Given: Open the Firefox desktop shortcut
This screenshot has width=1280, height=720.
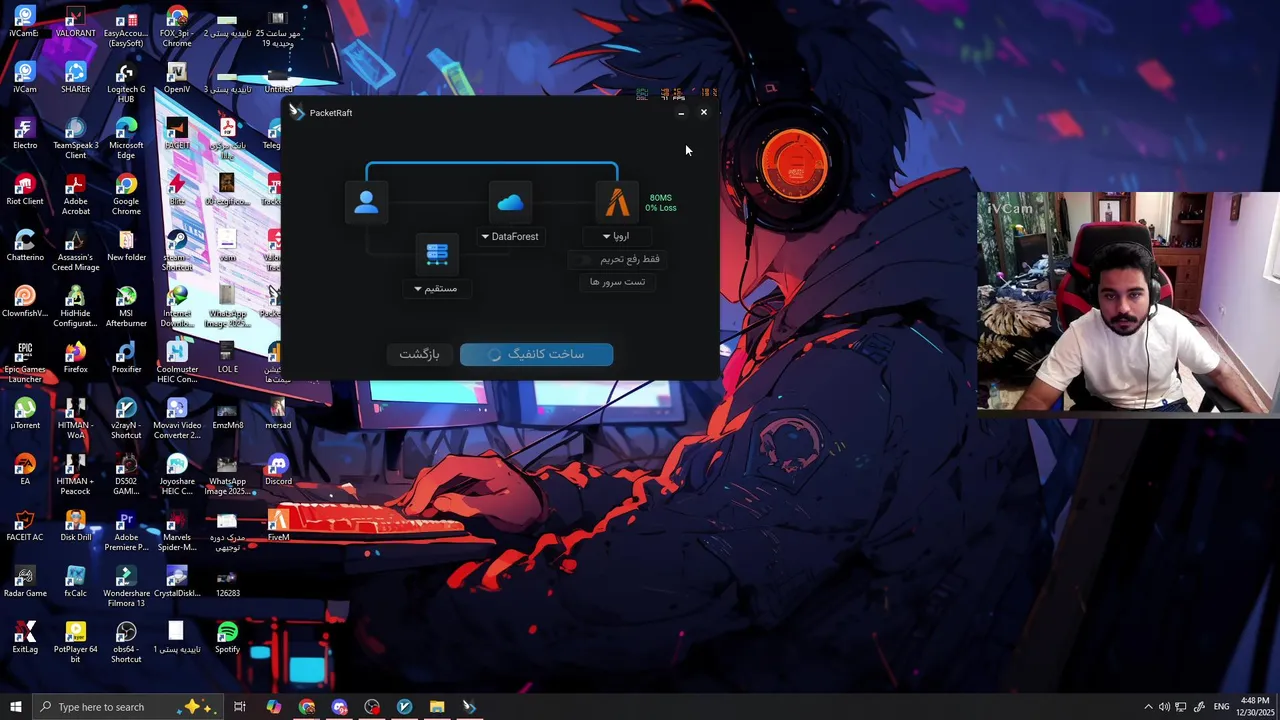Looking at the screenshot, I should (75, 359).
